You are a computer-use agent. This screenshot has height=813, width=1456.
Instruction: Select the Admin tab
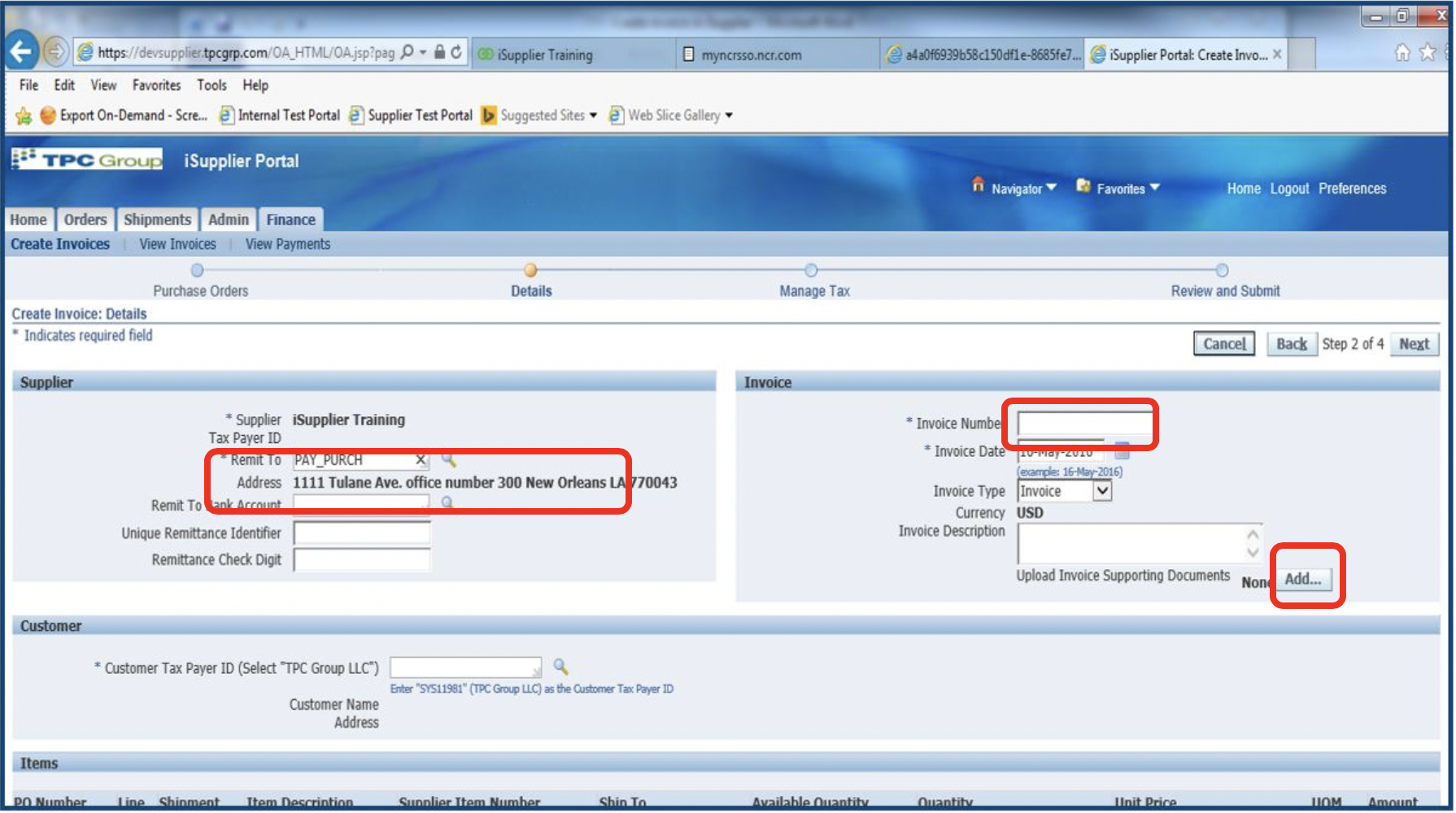click(229, 220)
